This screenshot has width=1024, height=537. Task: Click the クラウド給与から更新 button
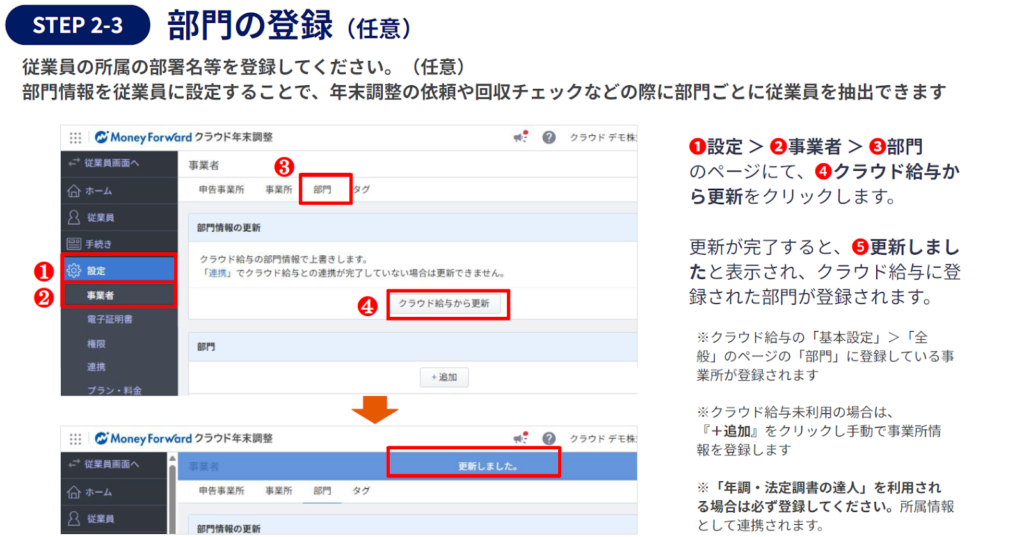point(444,304)
